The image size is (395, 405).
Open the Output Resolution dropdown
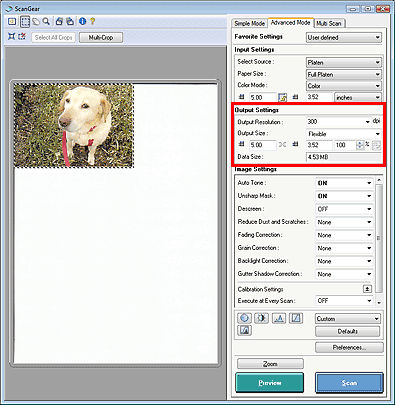(338, 122)
